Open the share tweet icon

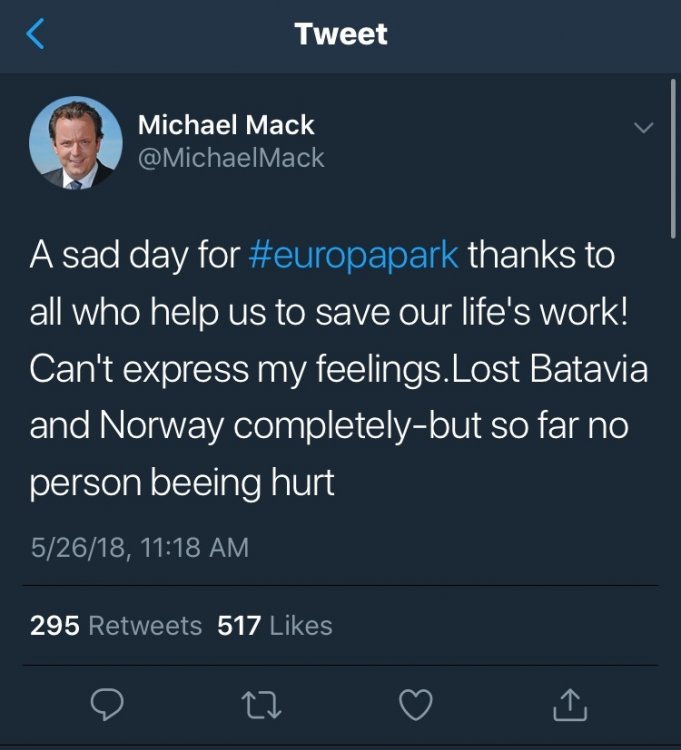[x=570, y=706]
